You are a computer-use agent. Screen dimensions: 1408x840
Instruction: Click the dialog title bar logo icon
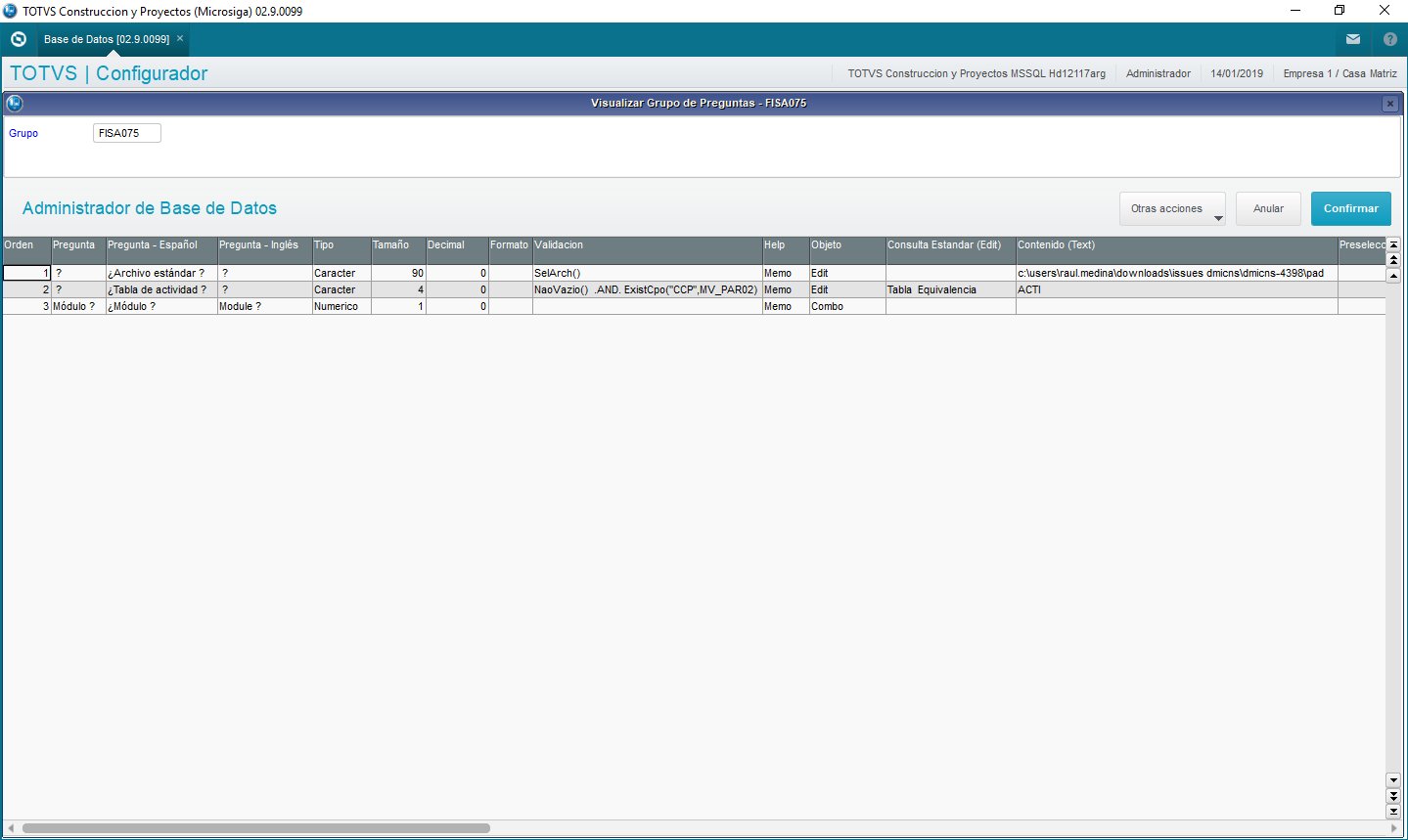tap(15, 103)
